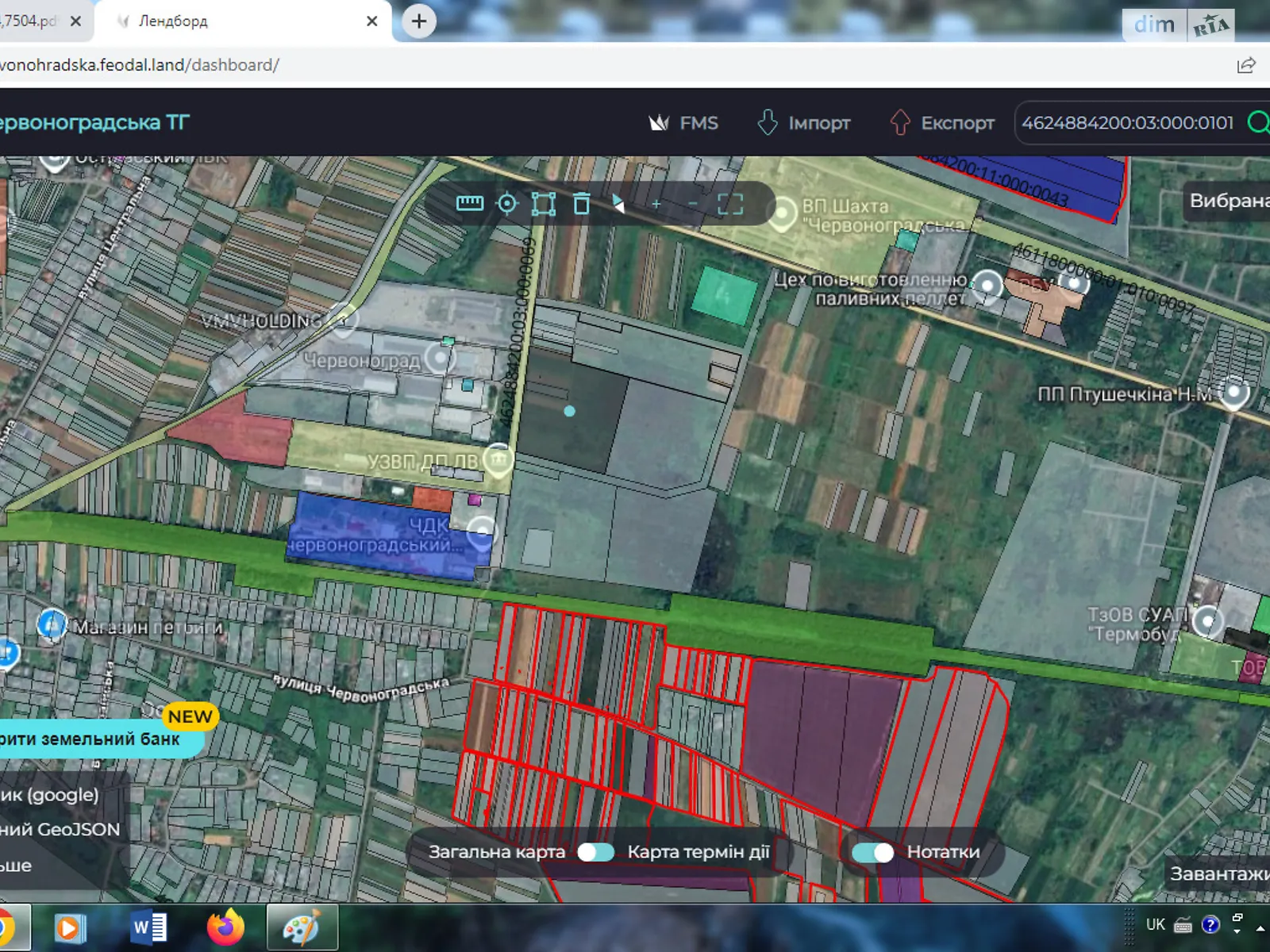Switch to the Лендборд browser tab

(238, 21)
